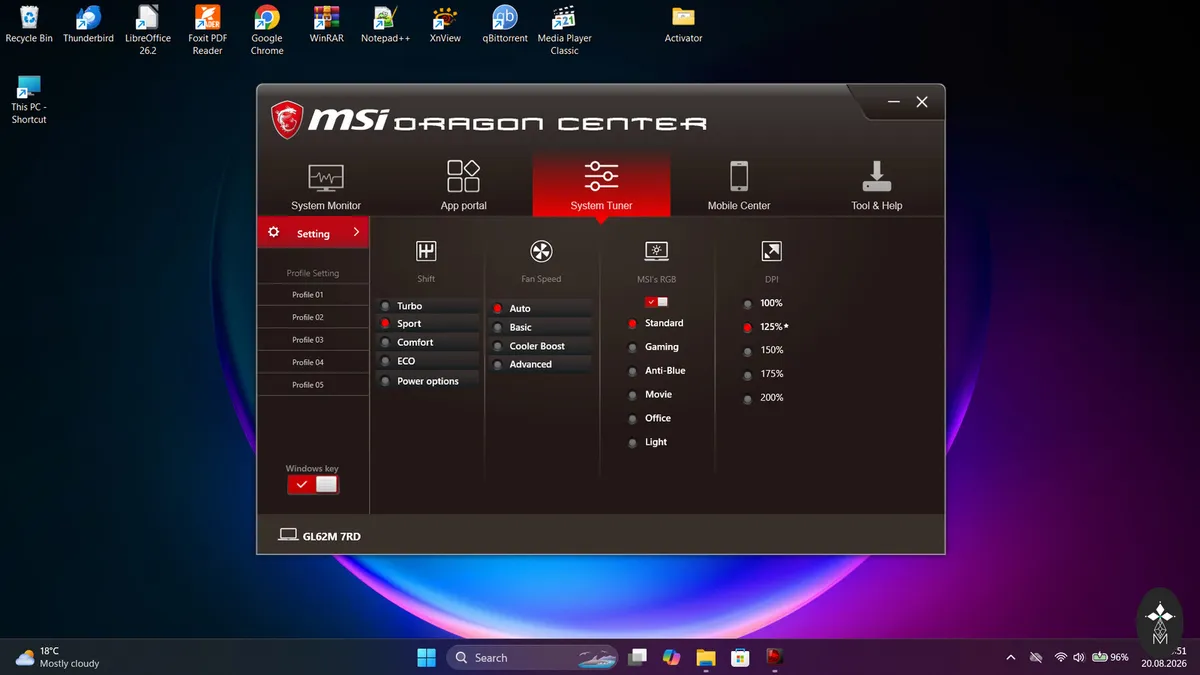1200x675 pixels.
Task: Open Microsoft Store from taskbar
Action: pos(740,657)
